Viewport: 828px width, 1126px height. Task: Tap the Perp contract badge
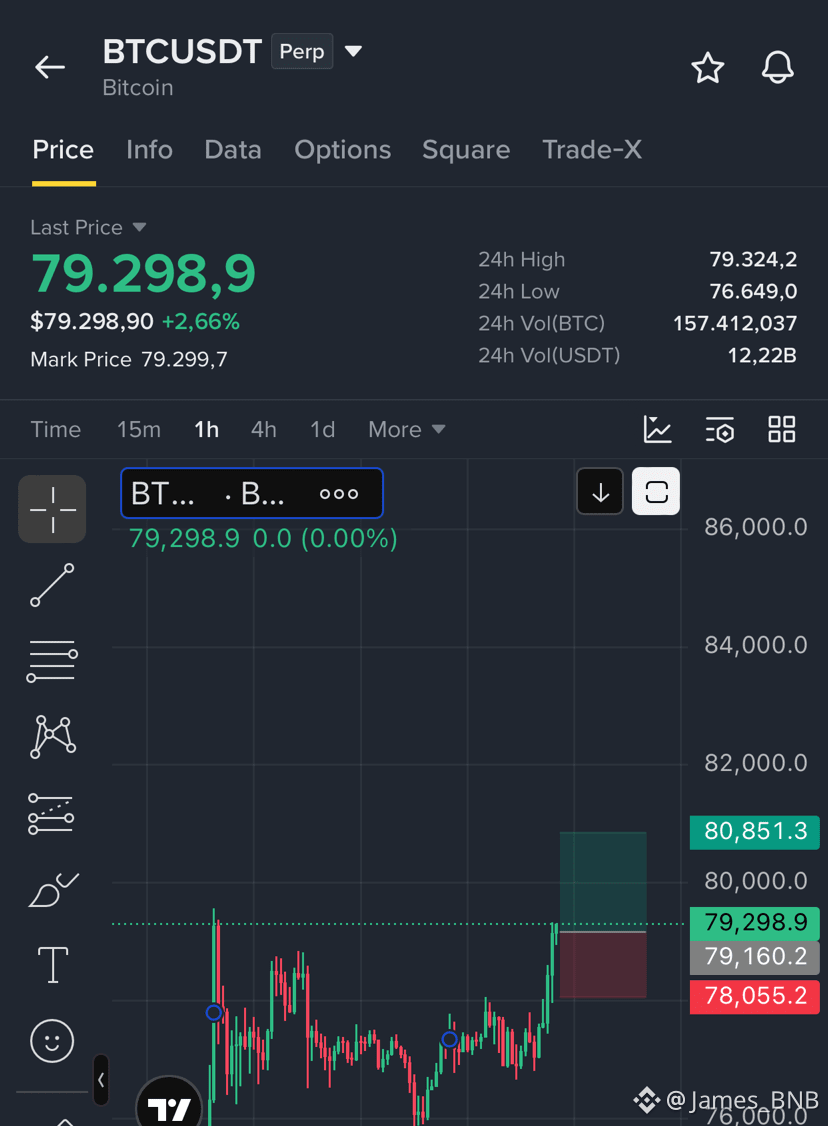coord(302,51)
